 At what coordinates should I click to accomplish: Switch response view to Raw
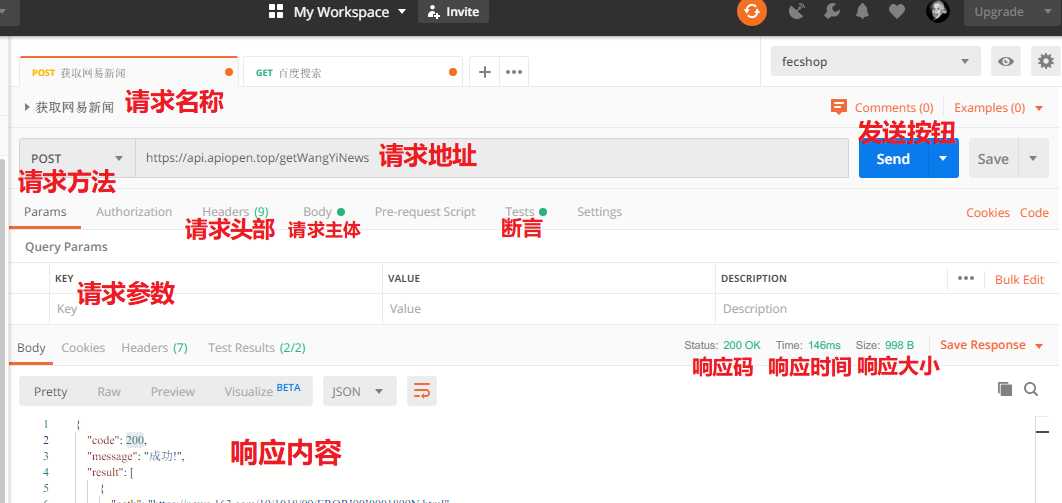(x=109, y=391)
